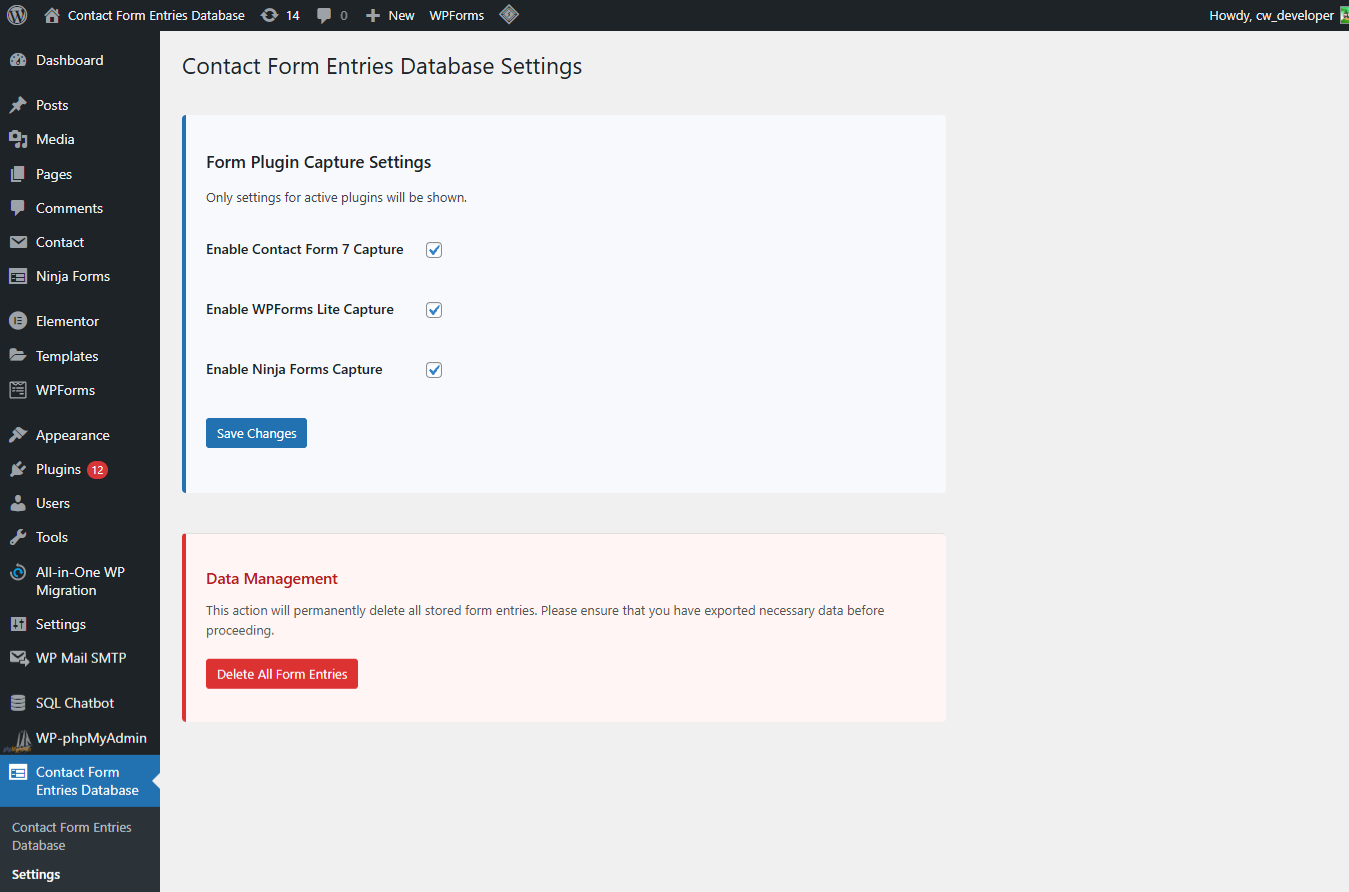Open Settings under Contact Form Entries Database
Screen dimensions: 1349x892
tap(35, 874)
